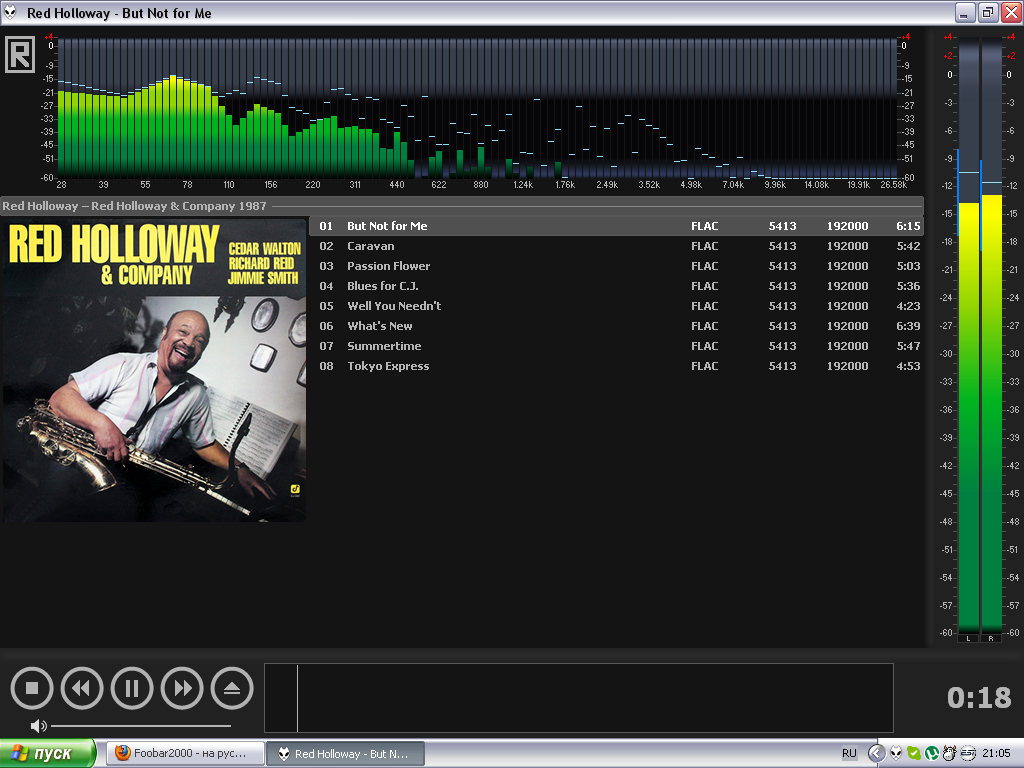Click the cow-head tray icon
1024x768 pixels.
(x=950, y=754)
